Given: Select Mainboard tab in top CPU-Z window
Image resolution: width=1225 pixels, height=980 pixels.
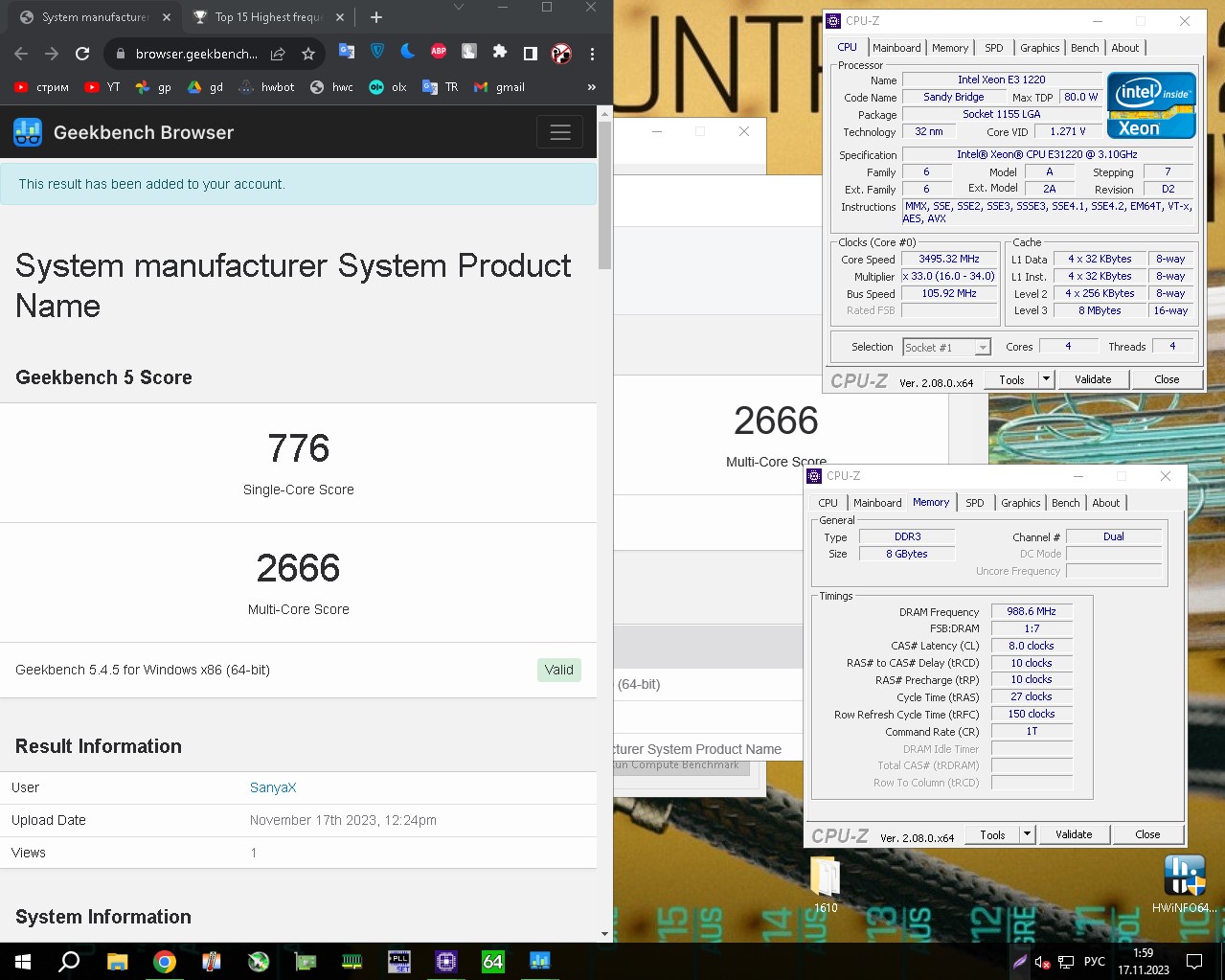Looking at the screenshot, I should pyautogui.click(x=896, y=48).
